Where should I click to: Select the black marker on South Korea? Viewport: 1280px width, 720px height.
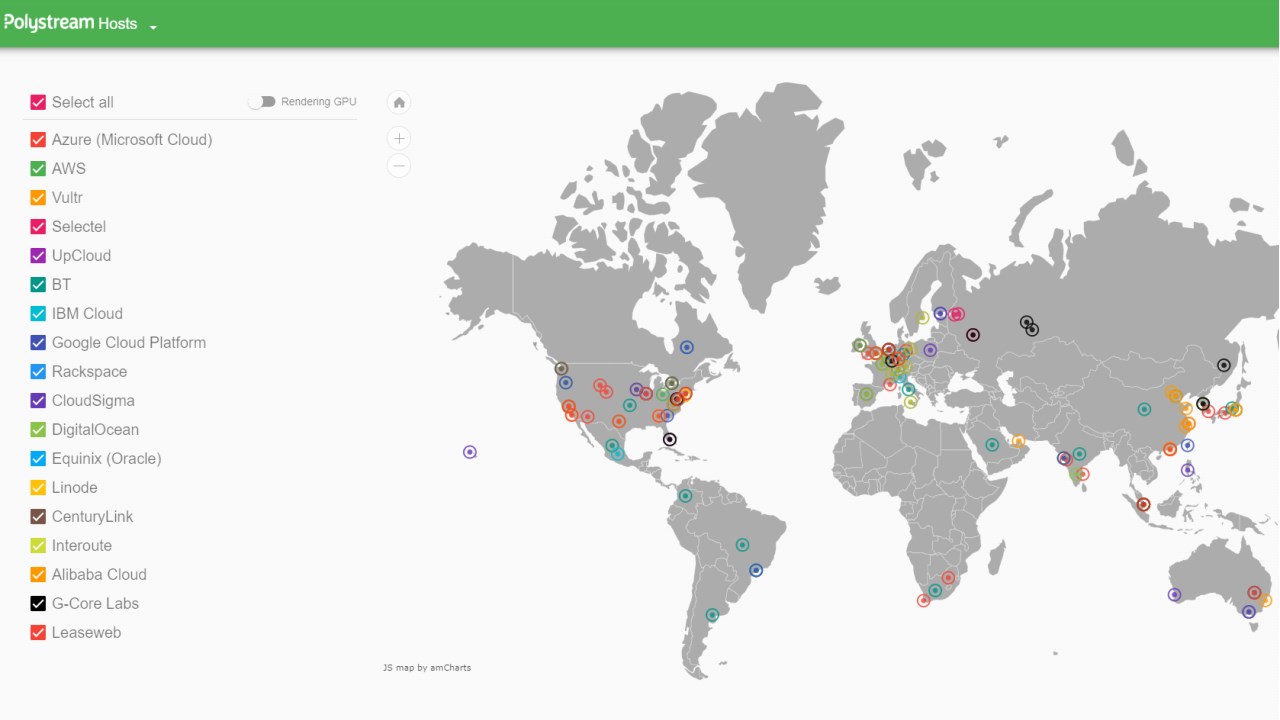point(1203,404)
